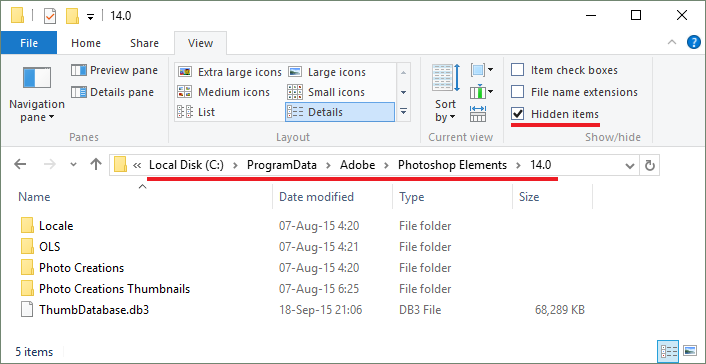The height and width of the screenshot is (364, 706).
Task: Open the Add columns icon menu
Action: click(x=481, y=92)
